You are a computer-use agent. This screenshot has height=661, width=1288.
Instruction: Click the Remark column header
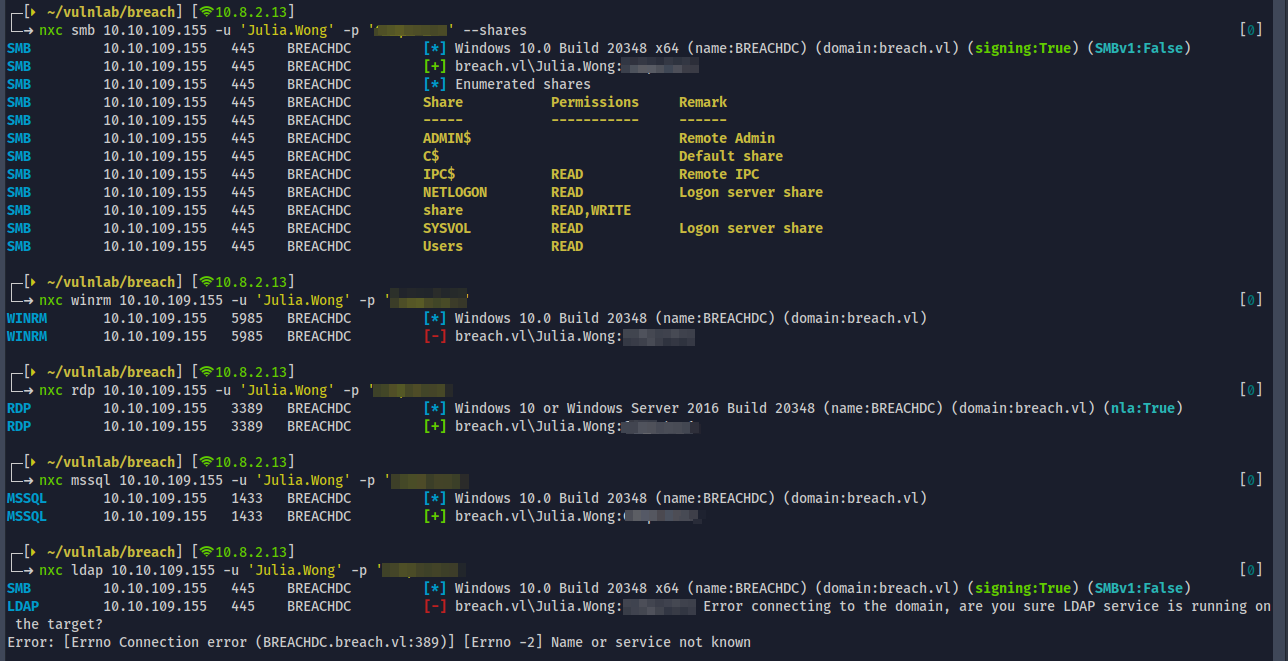coord(702,102)
